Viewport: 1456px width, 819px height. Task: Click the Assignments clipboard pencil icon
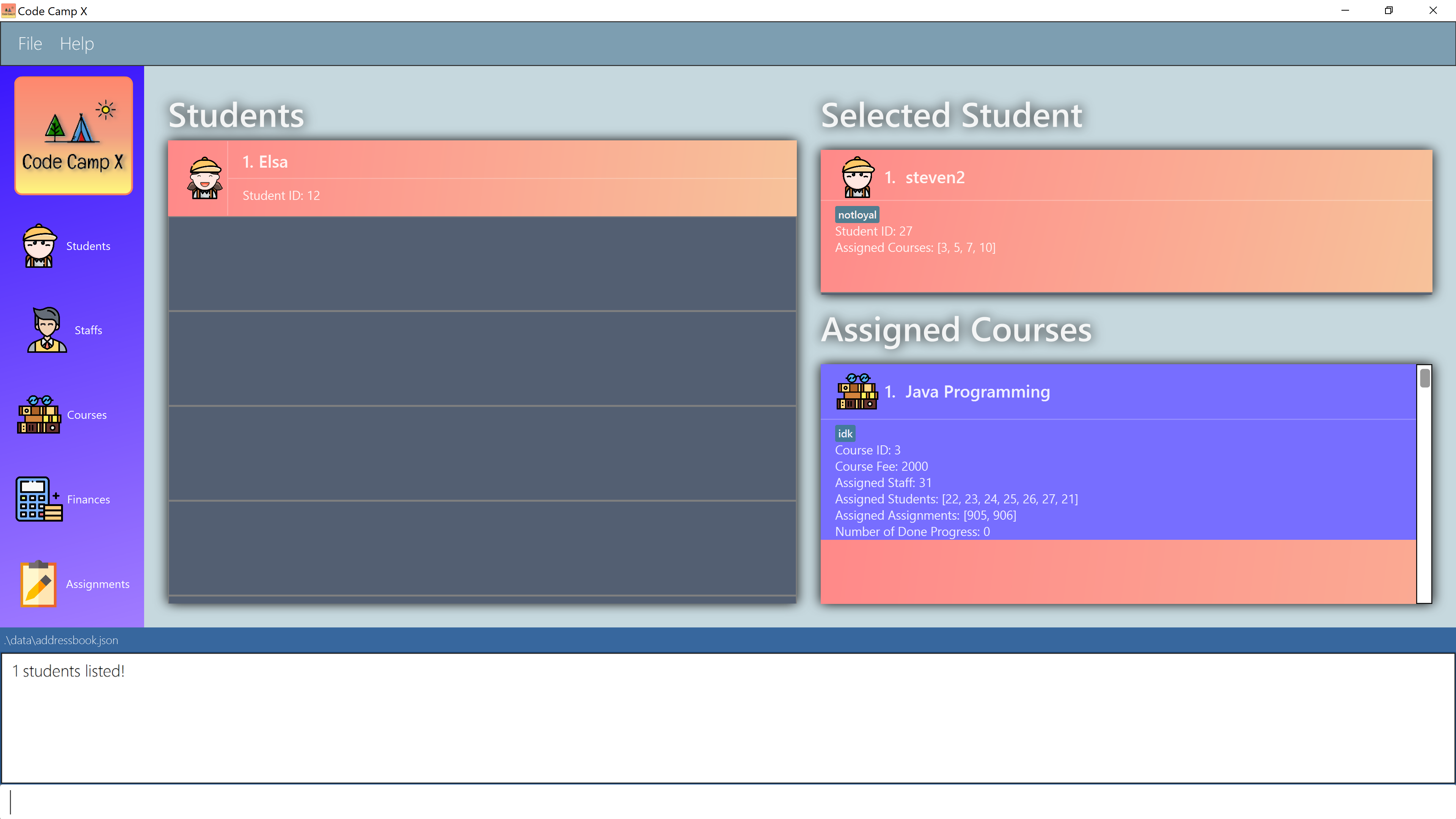coord(38,584)
